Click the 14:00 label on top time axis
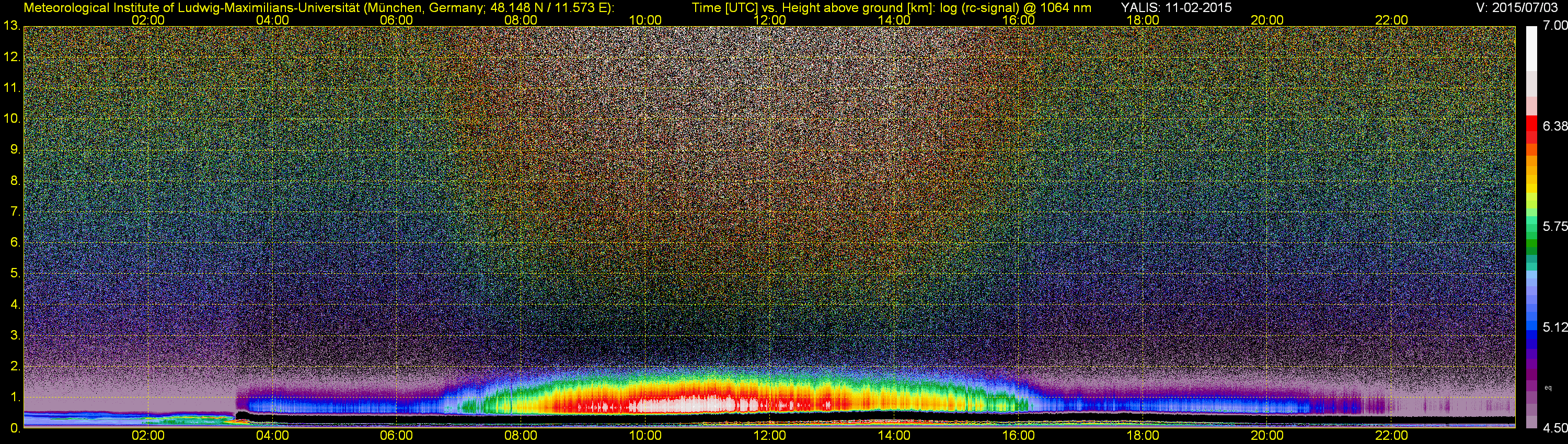The width and height of the screenshot is (1568, 444). tap(894, 20)
